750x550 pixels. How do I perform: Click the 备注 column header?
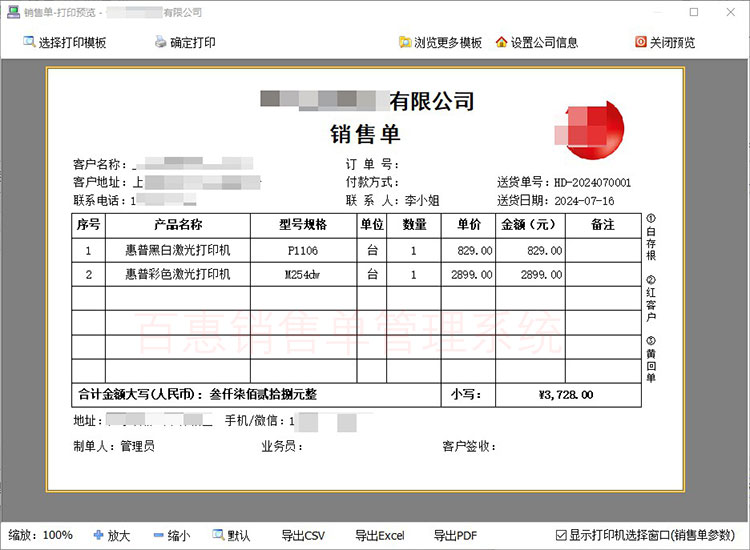[603, 224]
